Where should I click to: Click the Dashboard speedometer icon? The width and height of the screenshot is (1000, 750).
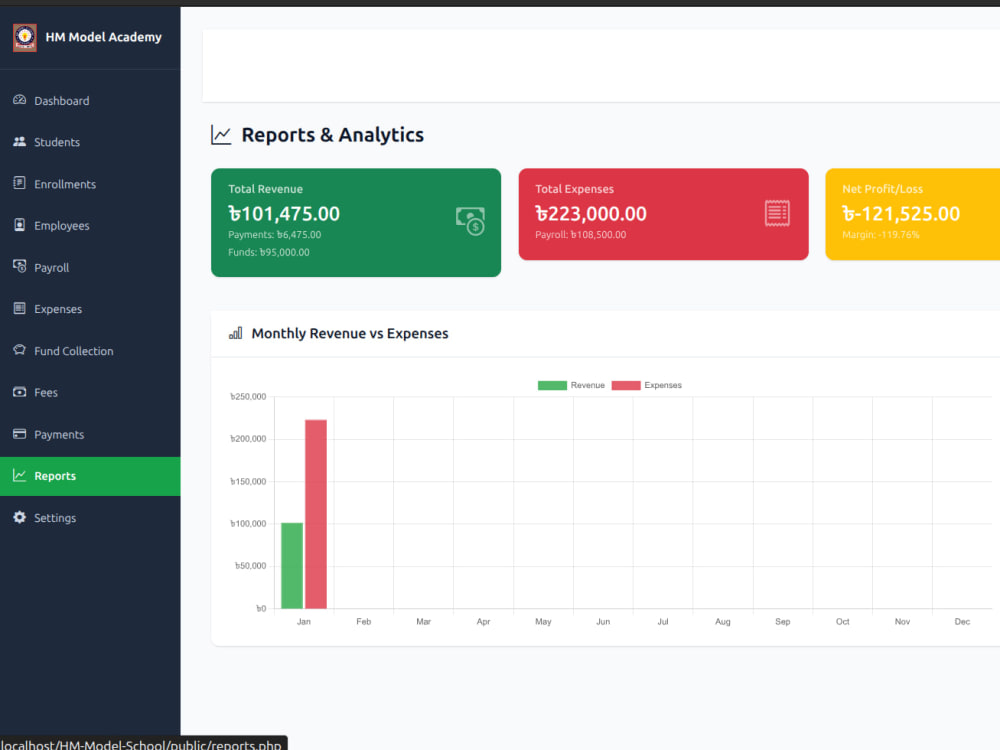(x=20, y=100)
